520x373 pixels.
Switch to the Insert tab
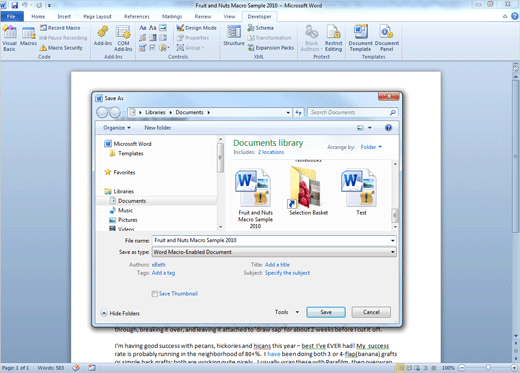tap(64, 16)
